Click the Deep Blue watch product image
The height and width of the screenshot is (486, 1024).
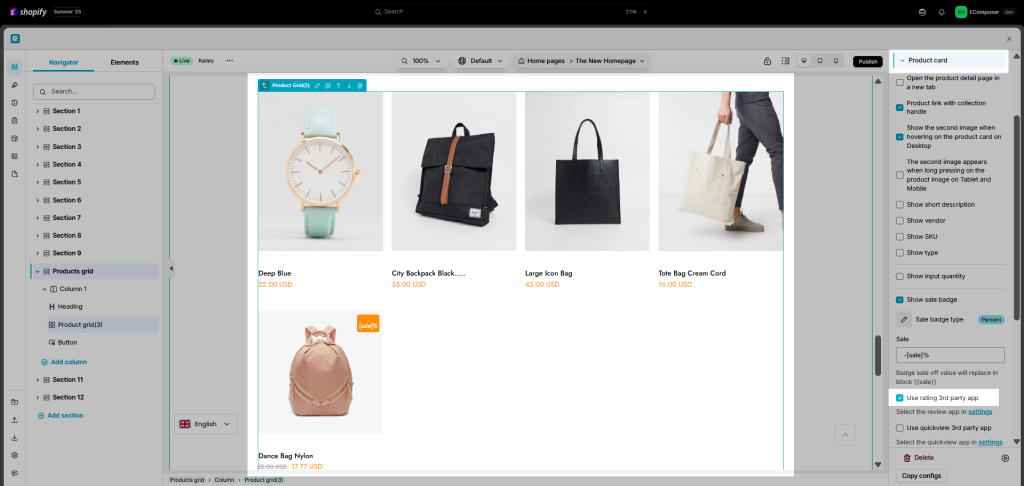[x=321, y=171]
